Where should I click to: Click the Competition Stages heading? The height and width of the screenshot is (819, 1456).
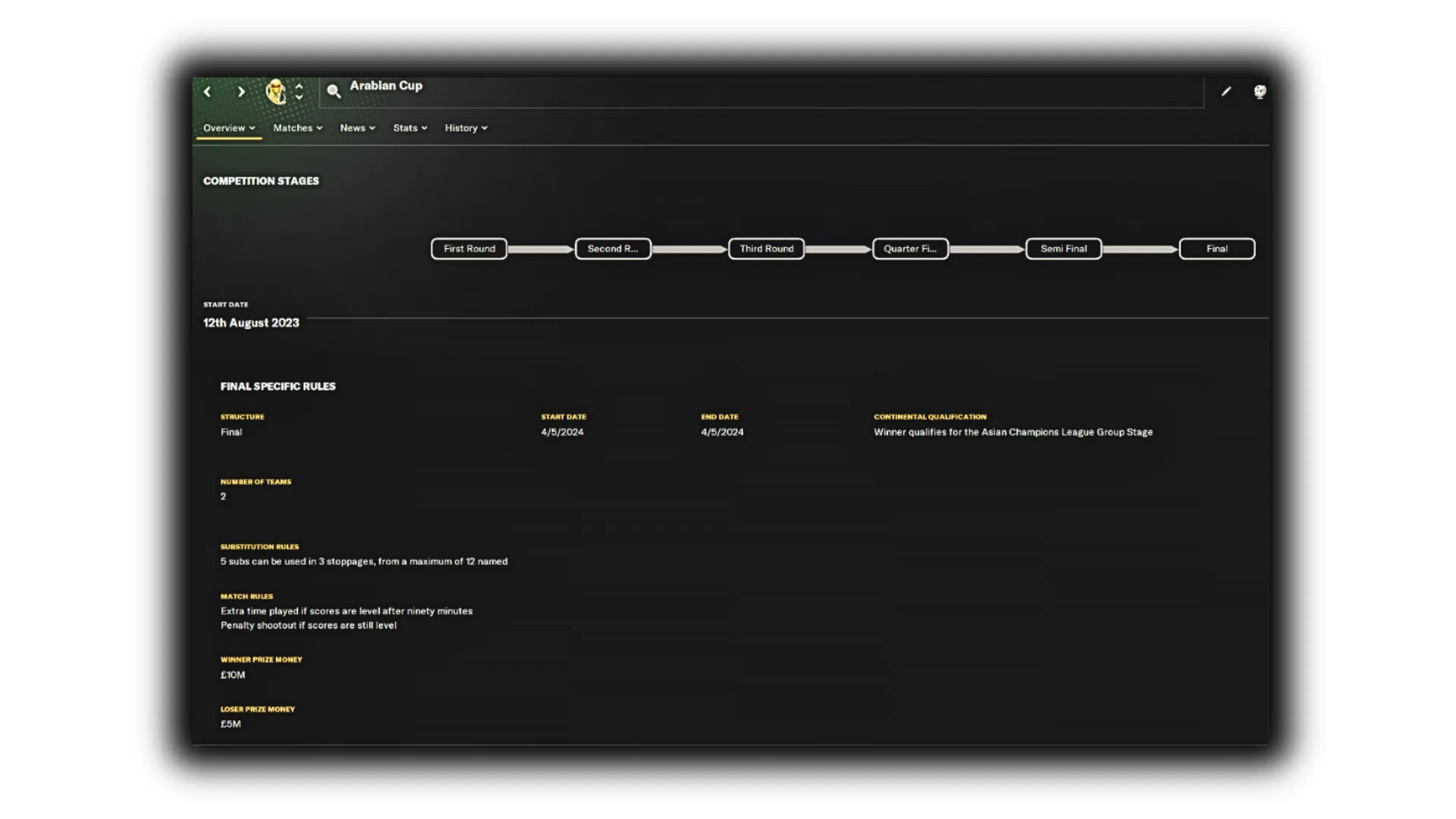tap(261, 181)
